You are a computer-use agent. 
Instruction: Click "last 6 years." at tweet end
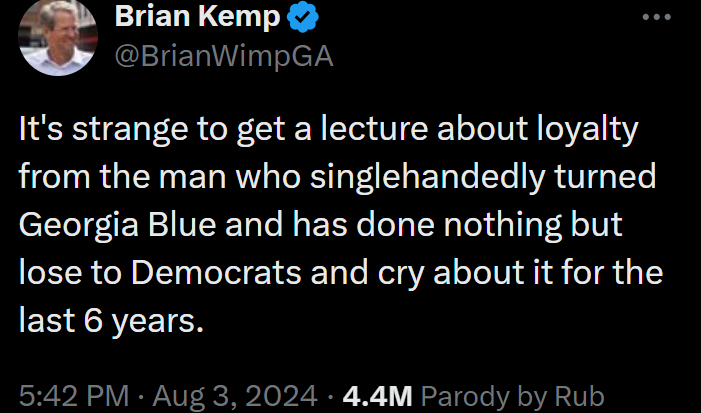point(111,321)
